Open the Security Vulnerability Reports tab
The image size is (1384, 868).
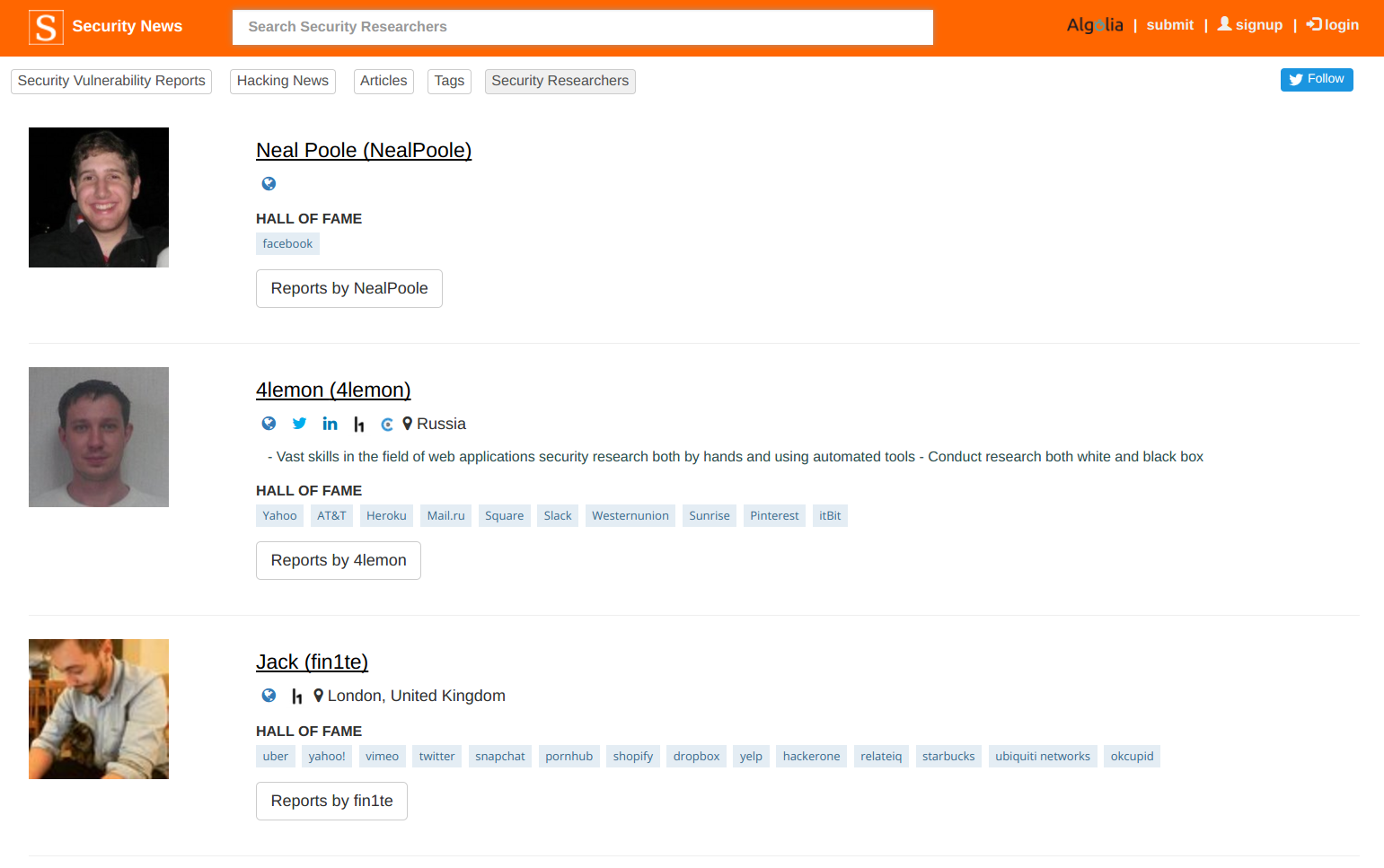click(111, 82)
